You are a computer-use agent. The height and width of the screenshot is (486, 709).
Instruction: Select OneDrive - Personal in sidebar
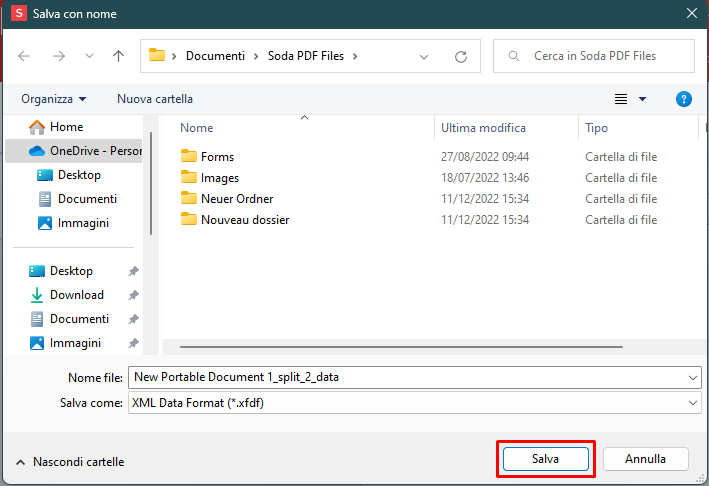74,151
